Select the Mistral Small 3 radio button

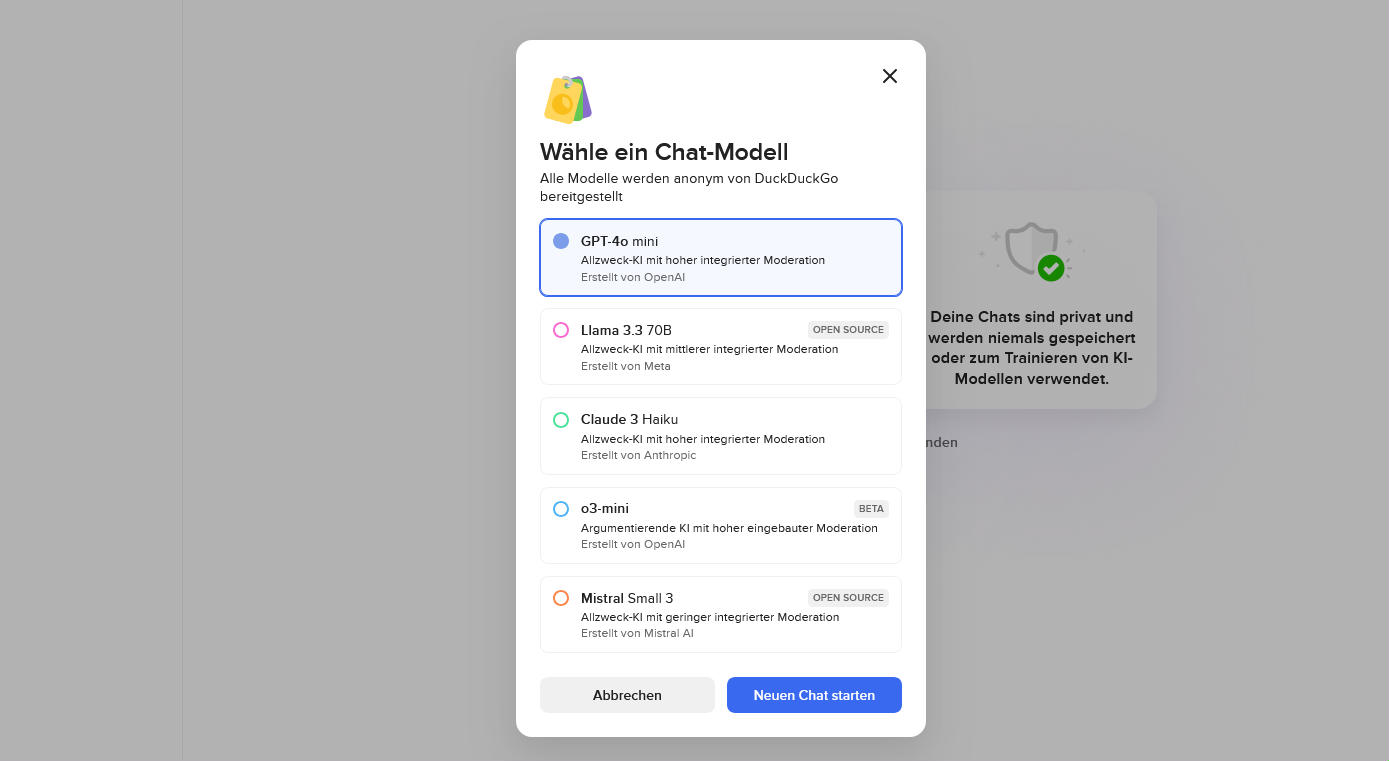pos(561,598)
